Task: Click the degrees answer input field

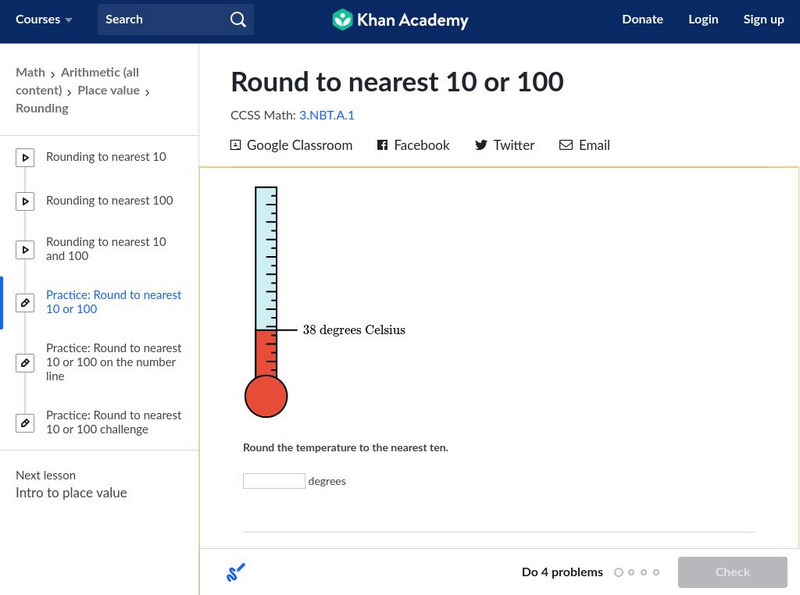Action: 274,481
